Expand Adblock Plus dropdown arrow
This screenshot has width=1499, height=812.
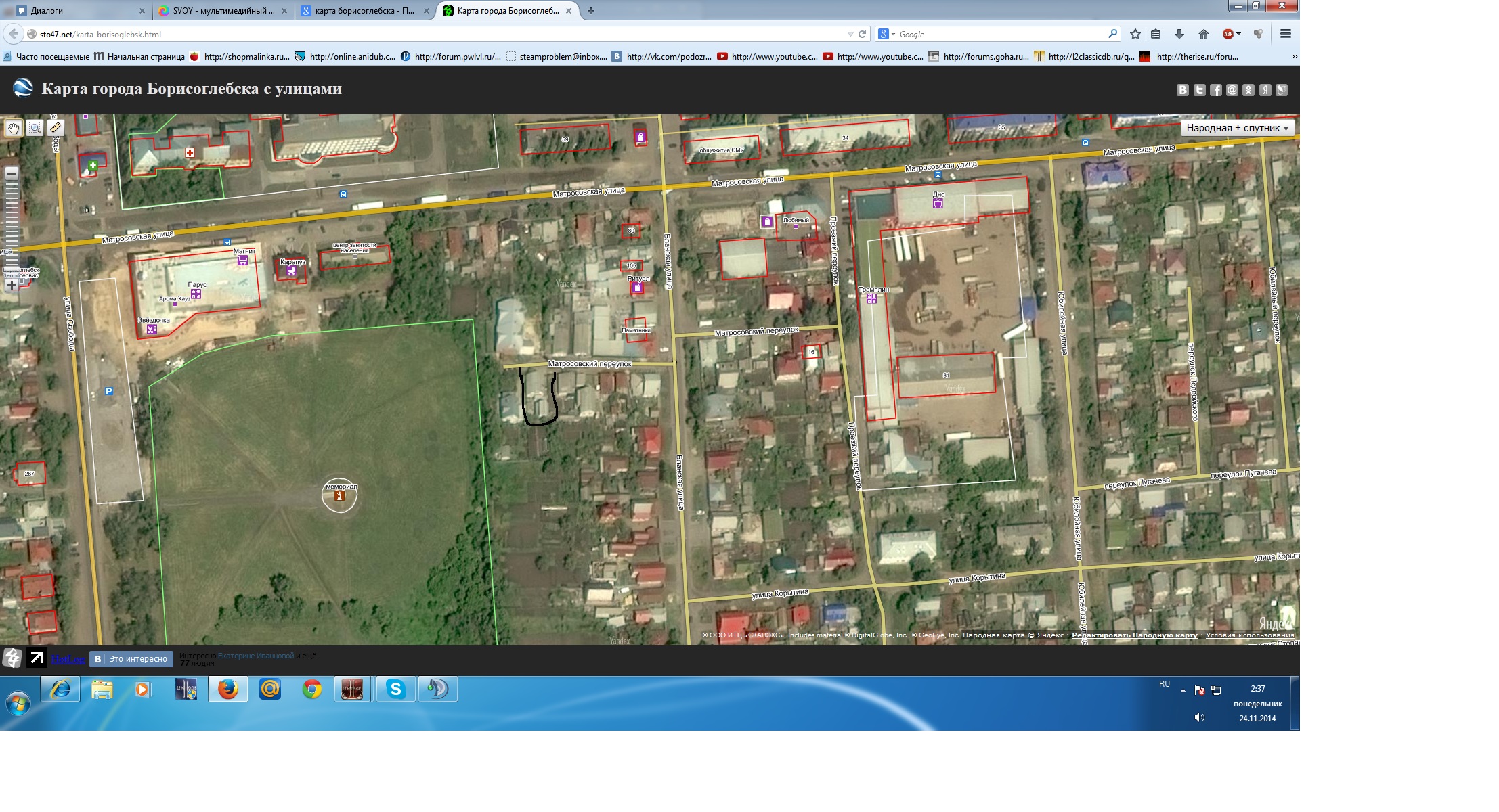[1238, 34]
